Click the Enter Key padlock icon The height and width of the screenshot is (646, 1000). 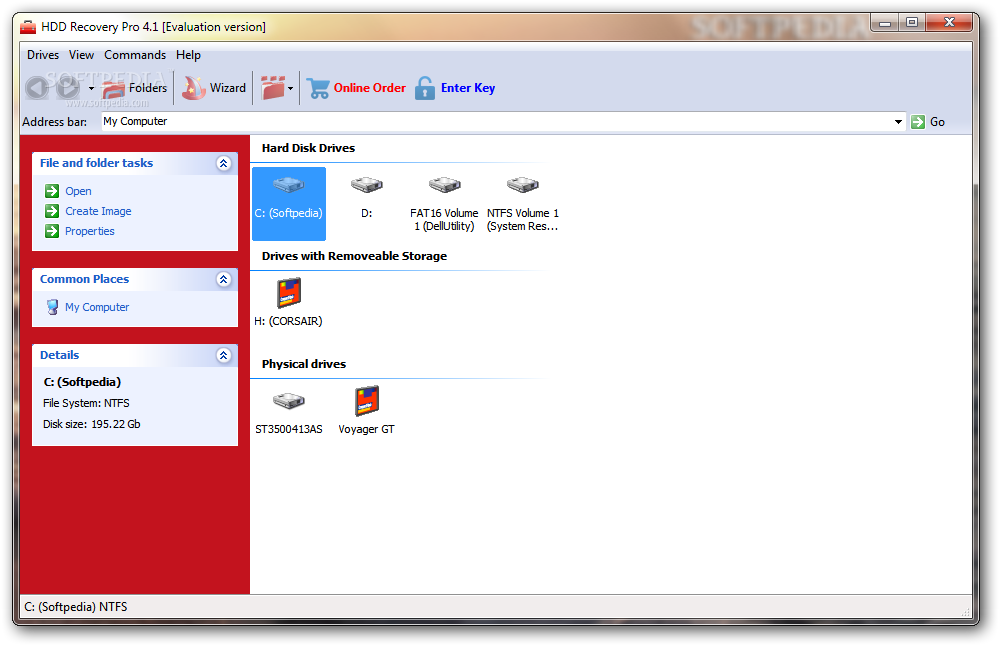click(x=425, y=88)
